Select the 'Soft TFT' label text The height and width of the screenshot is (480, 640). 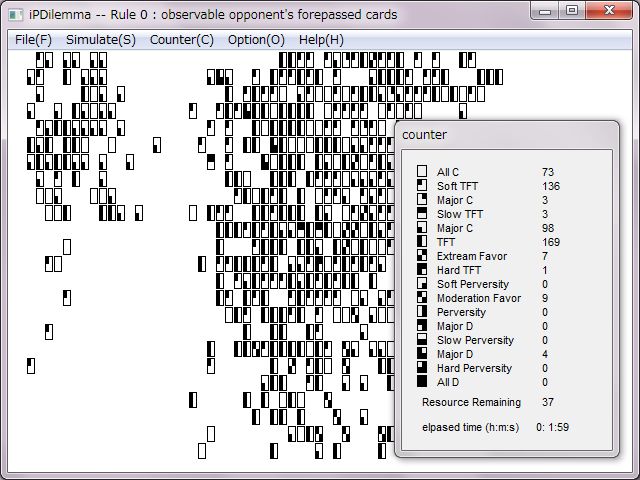tap(457, 186)
